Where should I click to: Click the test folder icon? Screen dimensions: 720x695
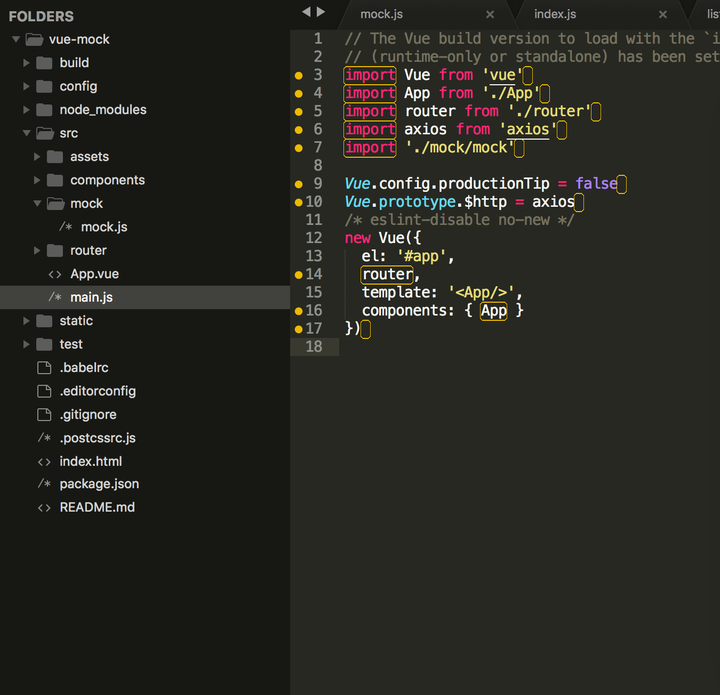[x=44, y=344]
